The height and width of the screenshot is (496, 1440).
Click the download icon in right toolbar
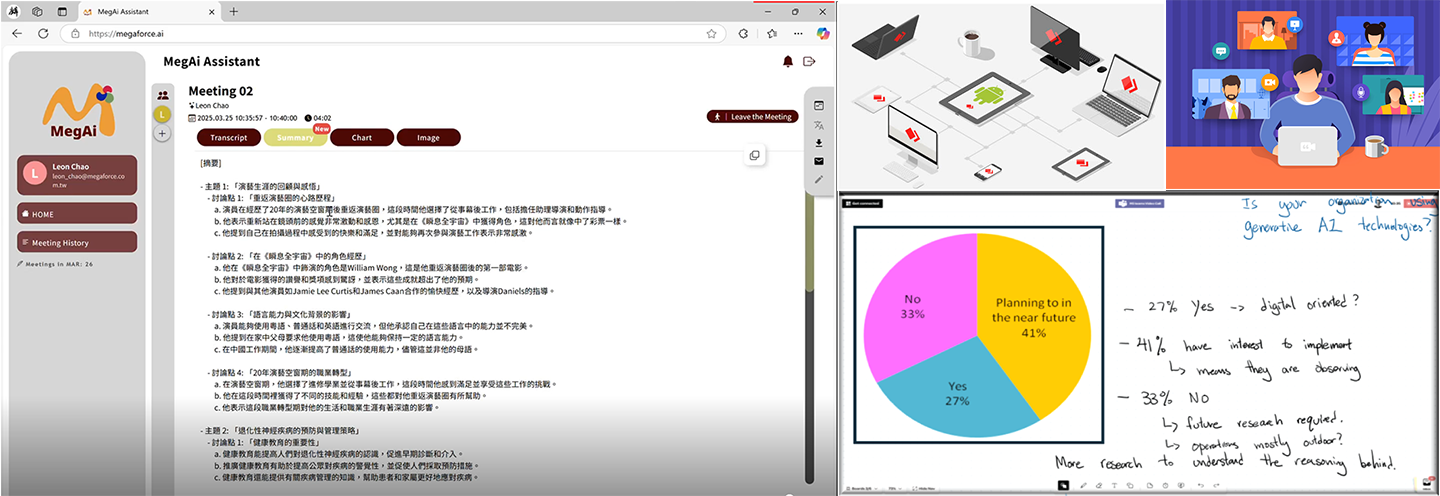pyautogui.click(x=819, y=143)
